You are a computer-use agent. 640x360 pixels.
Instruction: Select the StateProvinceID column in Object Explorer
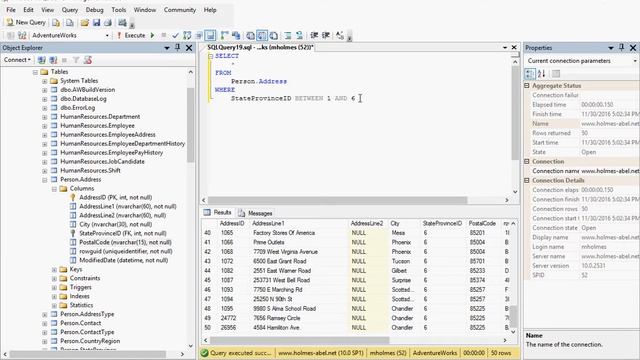click(122, 233)
